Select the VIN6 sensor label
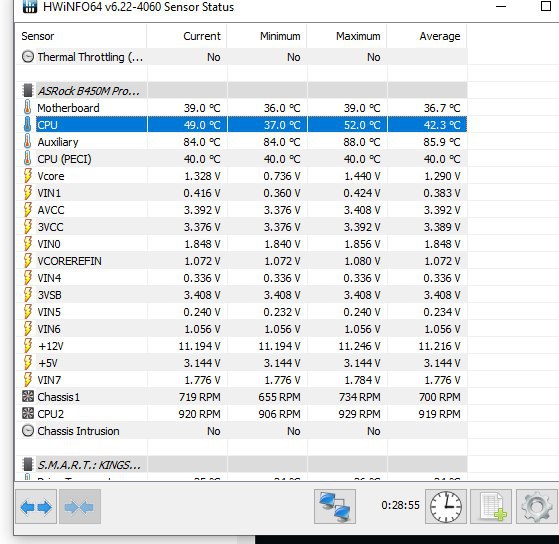 coord(49,329)
